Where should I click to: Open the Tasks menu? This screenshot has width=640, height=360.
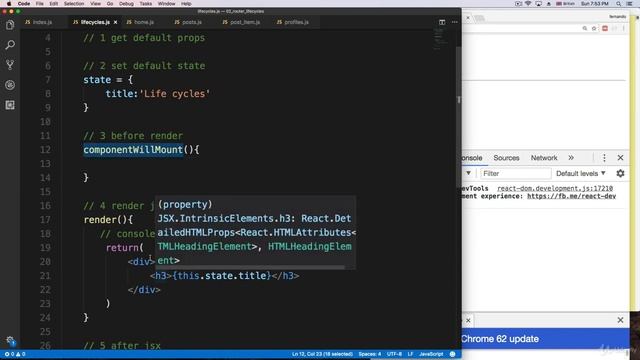[x=145, y=4]
